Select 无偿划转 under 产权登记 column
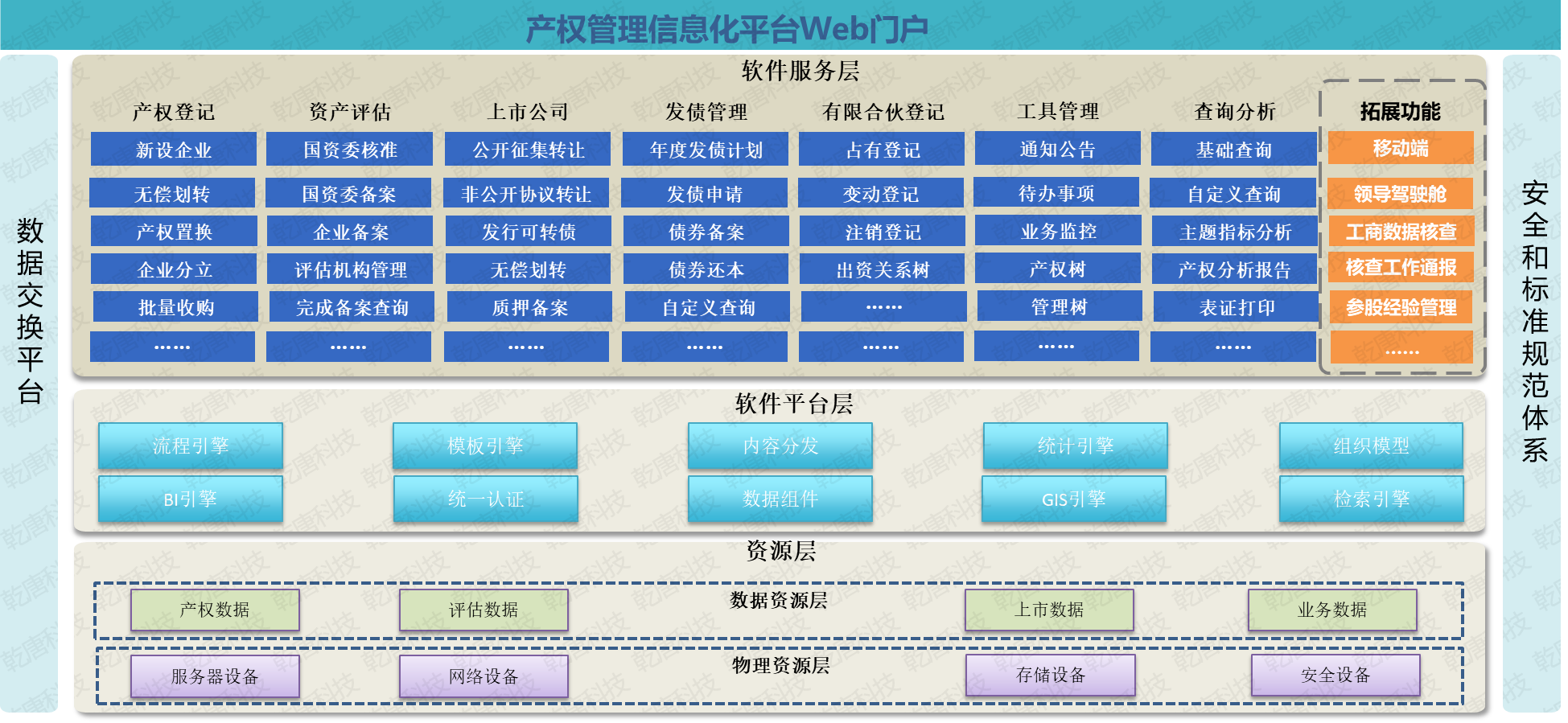This screenshot has height=723, width=1568. click(x=172, y=194)
